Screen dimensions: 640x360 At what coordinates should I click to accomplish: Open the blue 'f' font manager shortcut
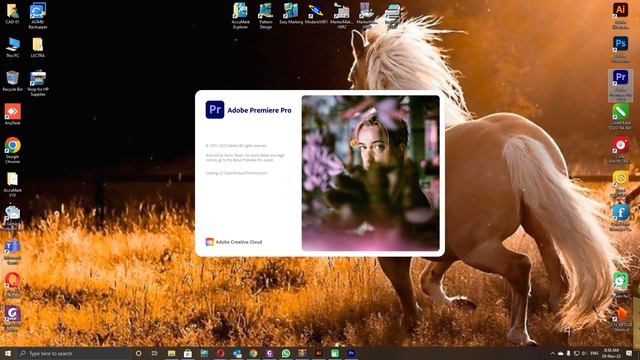[620, 218]
